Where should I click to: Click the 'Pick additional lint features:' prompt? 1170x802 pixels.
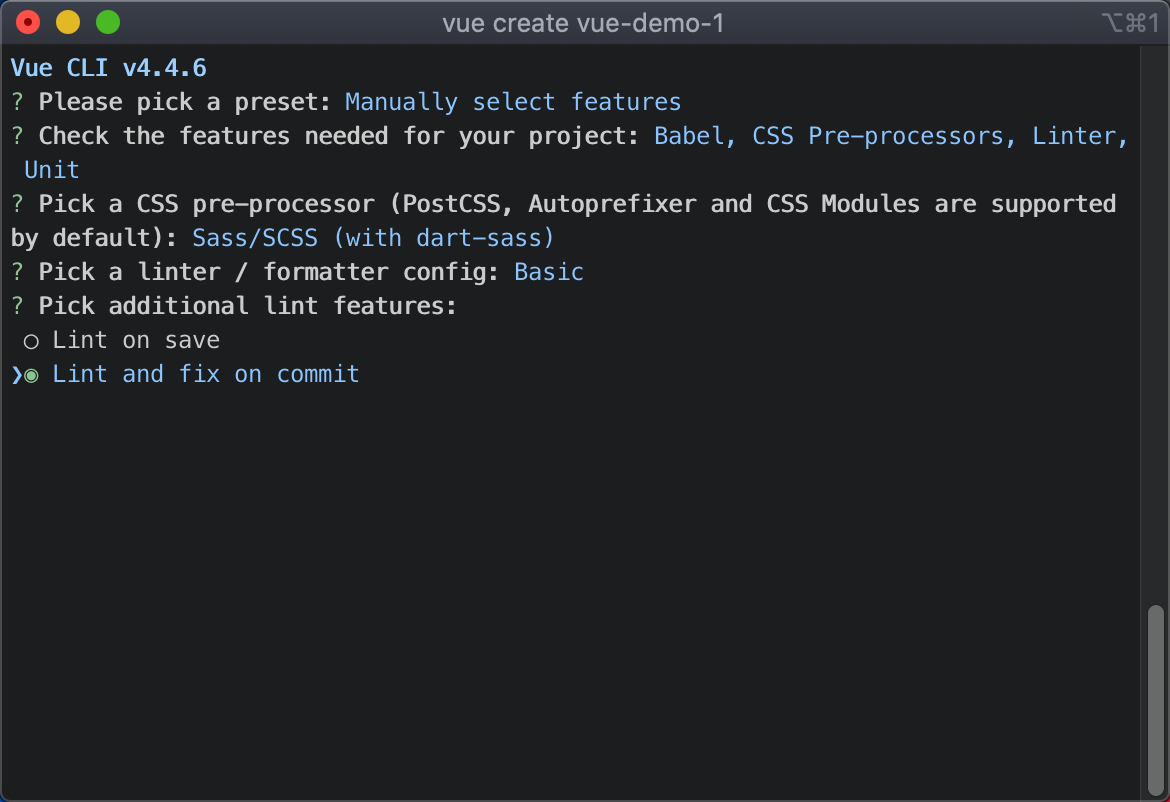(247, 306)
